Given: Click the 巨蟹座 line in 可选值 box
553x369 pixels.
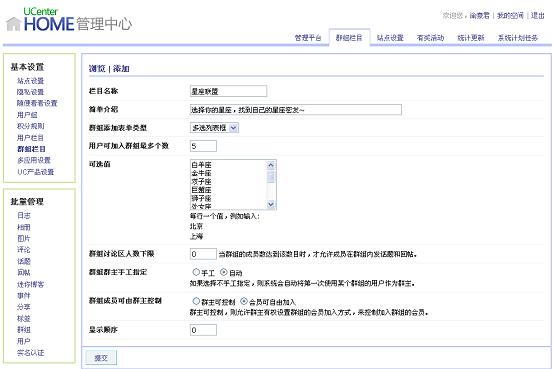Looking at the screenshot, I should click(201, 190).
